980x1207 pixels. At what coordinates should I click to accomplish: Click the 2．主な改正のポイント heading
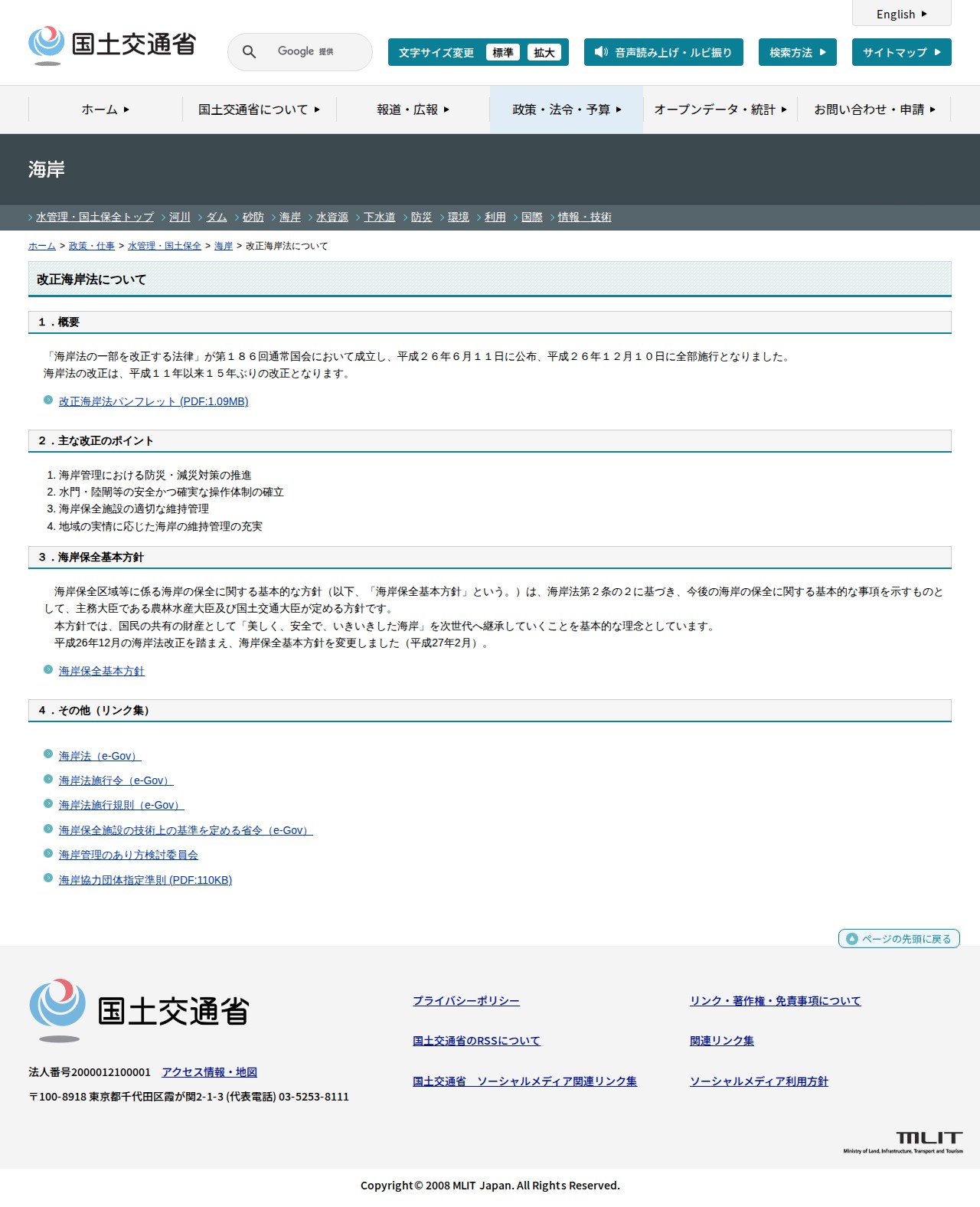click(490, 441)
